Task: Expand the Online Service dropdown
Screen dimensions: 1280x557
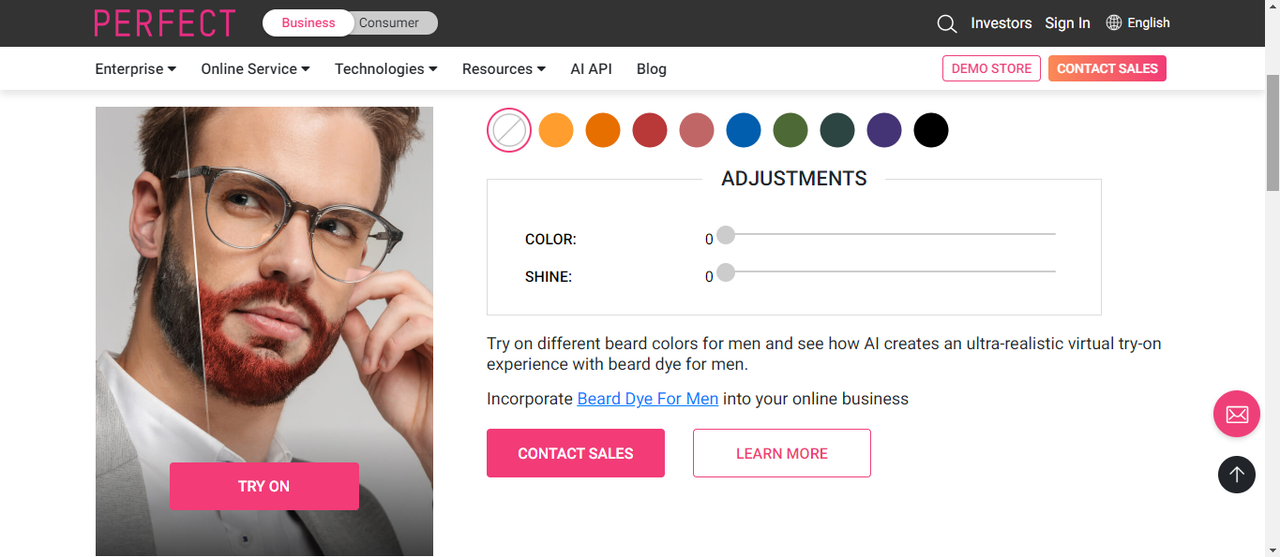Action: click(x=255, y=69)
